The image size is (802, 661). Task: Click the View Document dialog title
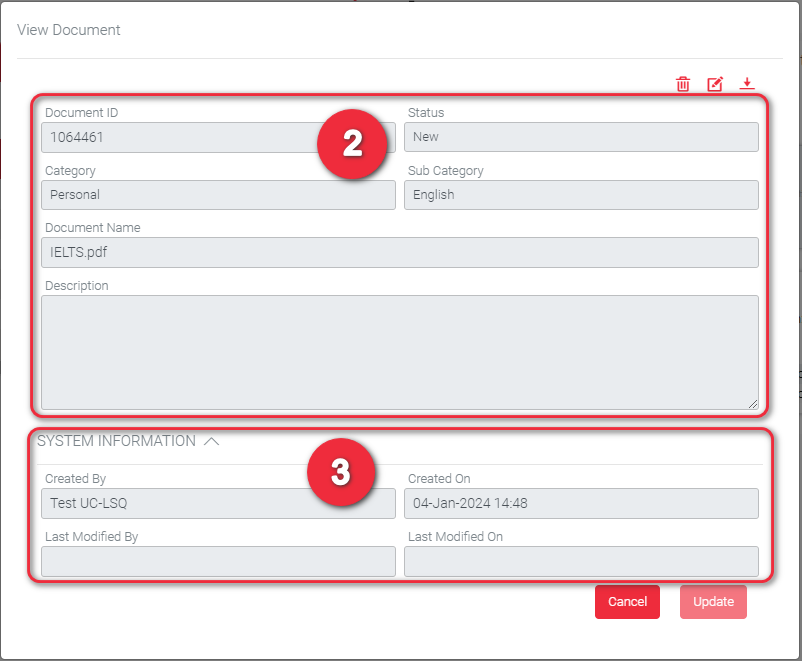(x=69, y=30)
